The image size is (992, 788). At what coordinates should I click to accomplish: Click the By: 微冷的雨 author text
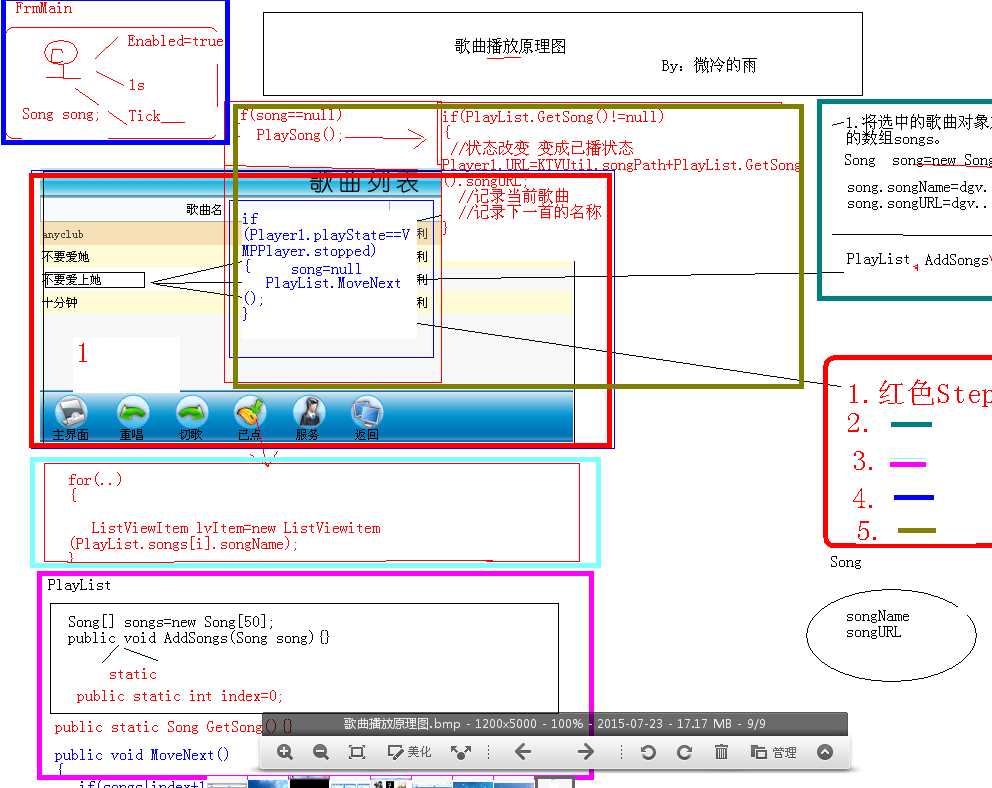click(x=709, y=65)
